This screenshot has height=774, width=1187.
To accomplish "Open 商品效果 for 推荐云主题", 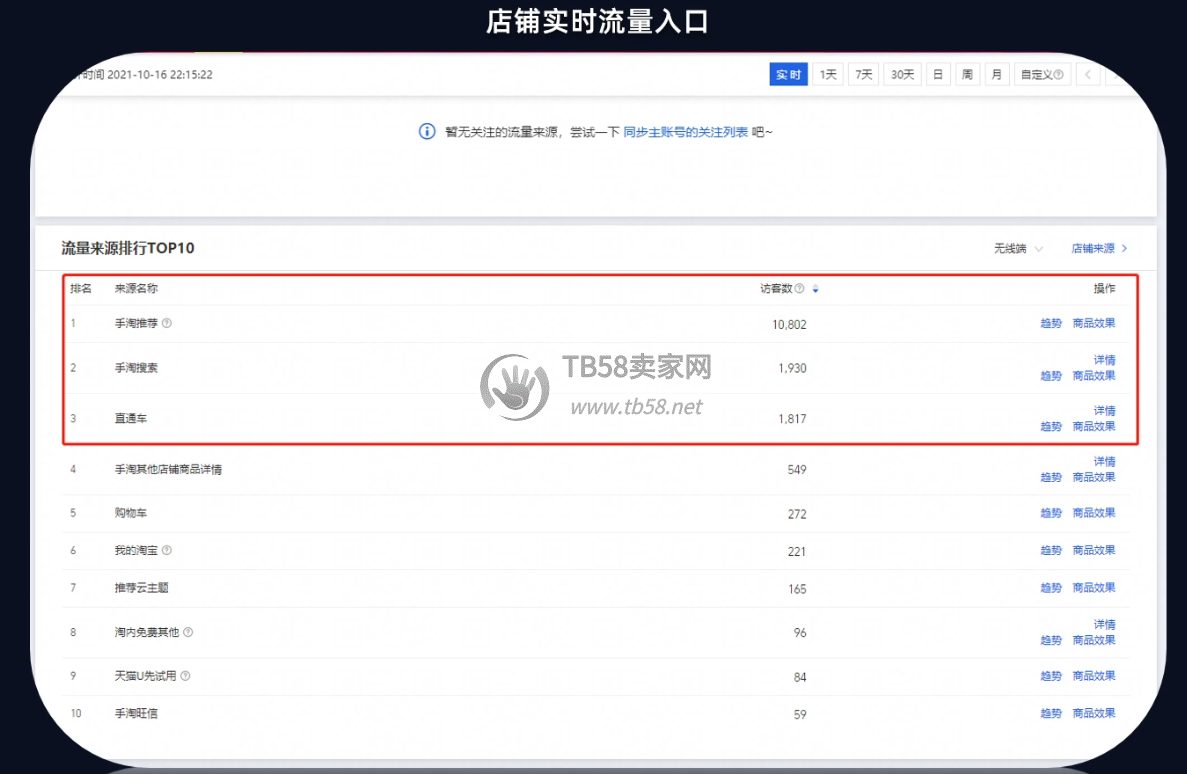I will (1094, 588).
